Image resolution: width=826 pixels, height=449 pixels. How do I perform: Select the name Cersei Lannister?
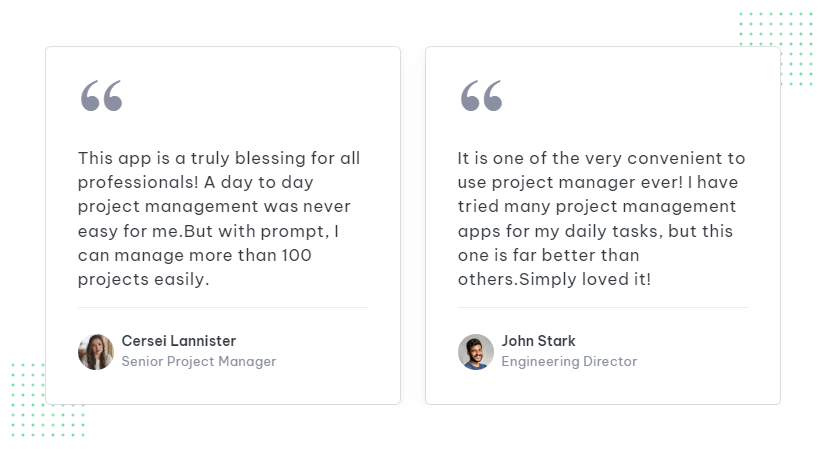(x=179, y=341)
